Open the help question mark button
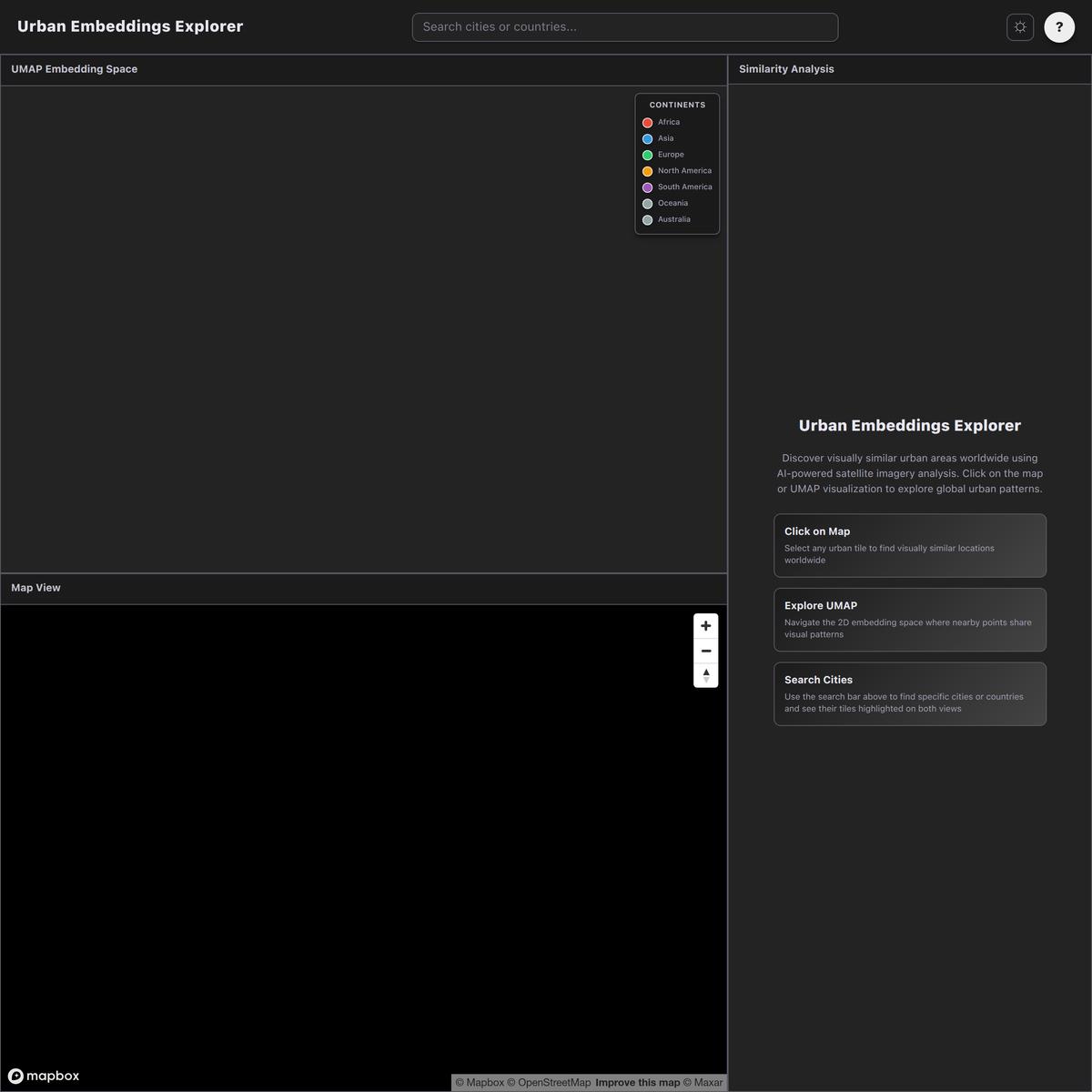 (x=1059, y=27)
